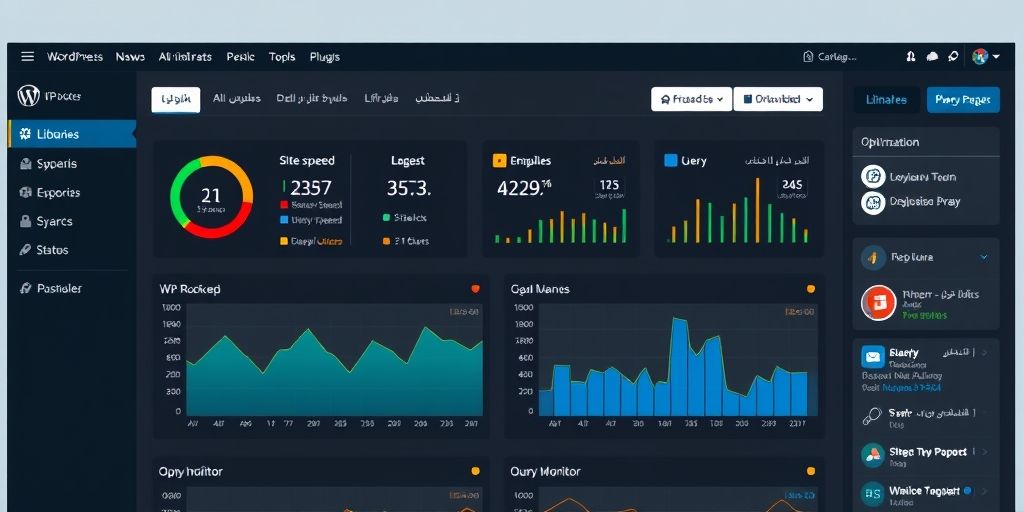Open the Orlanided dropdown
Screen dimensions: 1024x512
778,99
